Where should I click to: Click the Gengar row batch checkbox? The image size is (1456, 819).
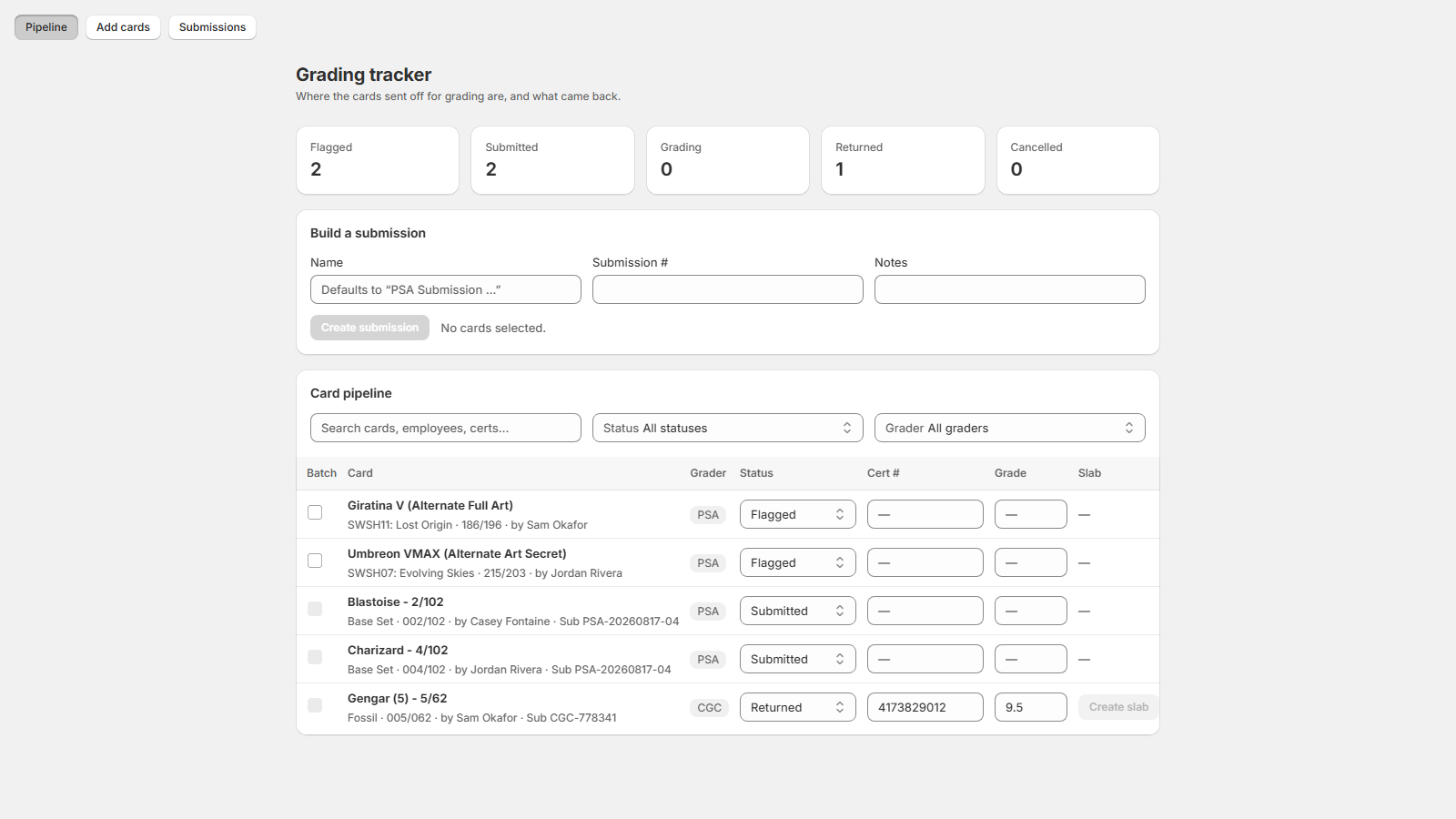(x=315, y=705)
